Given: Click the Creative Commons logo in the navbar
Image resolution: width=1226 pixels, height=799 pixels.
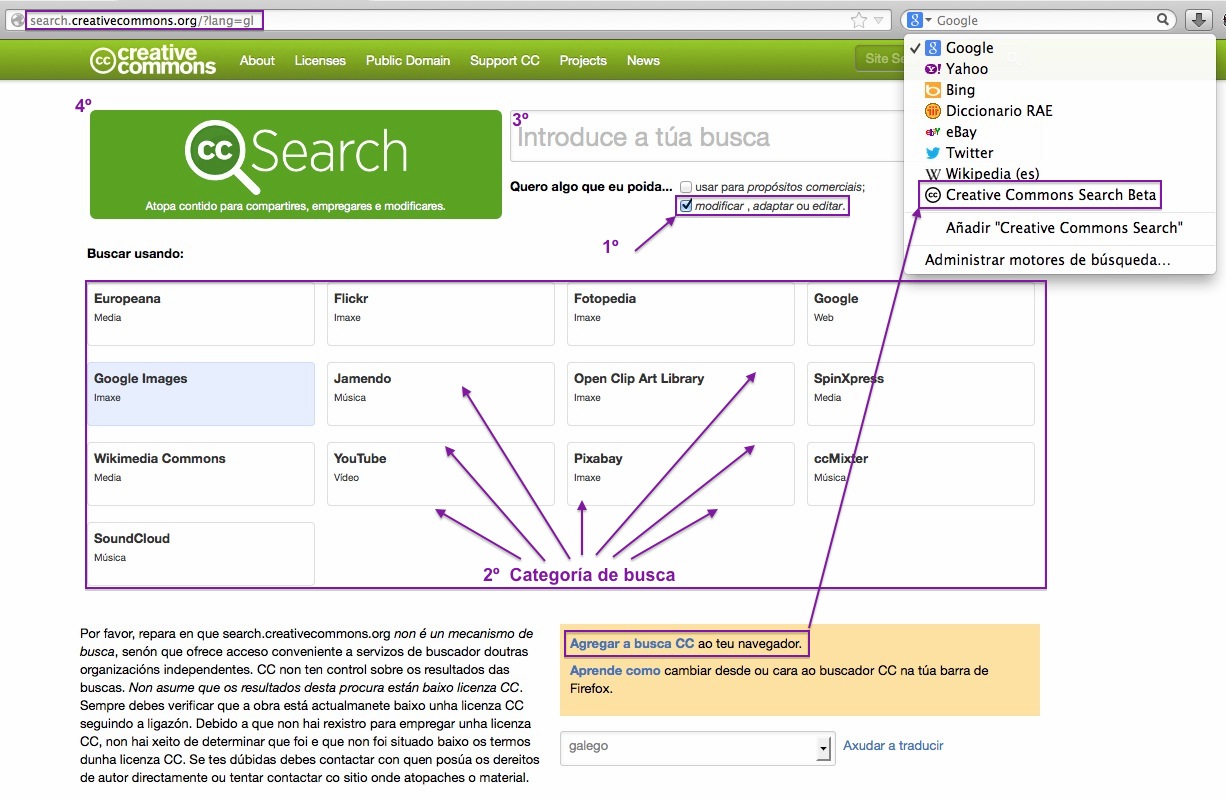Looking at the screenshot, I should pyautogui.click(x=152, y=60).
